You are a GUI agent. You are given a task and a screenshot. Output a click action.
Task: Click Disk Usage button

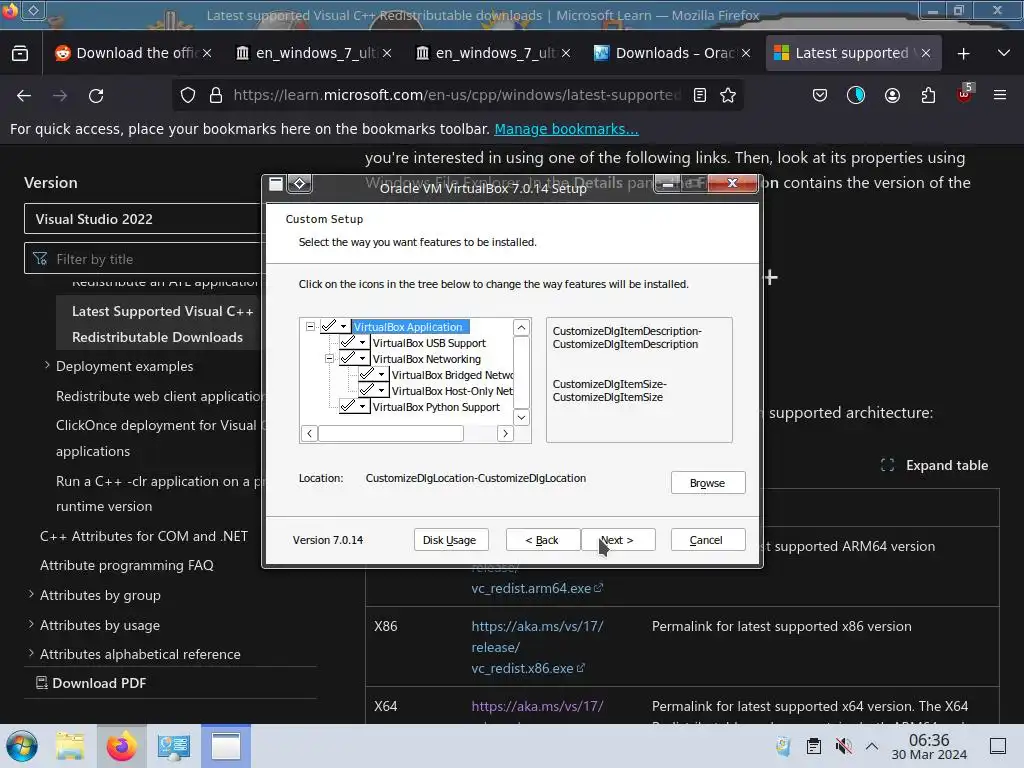point(450,540)
